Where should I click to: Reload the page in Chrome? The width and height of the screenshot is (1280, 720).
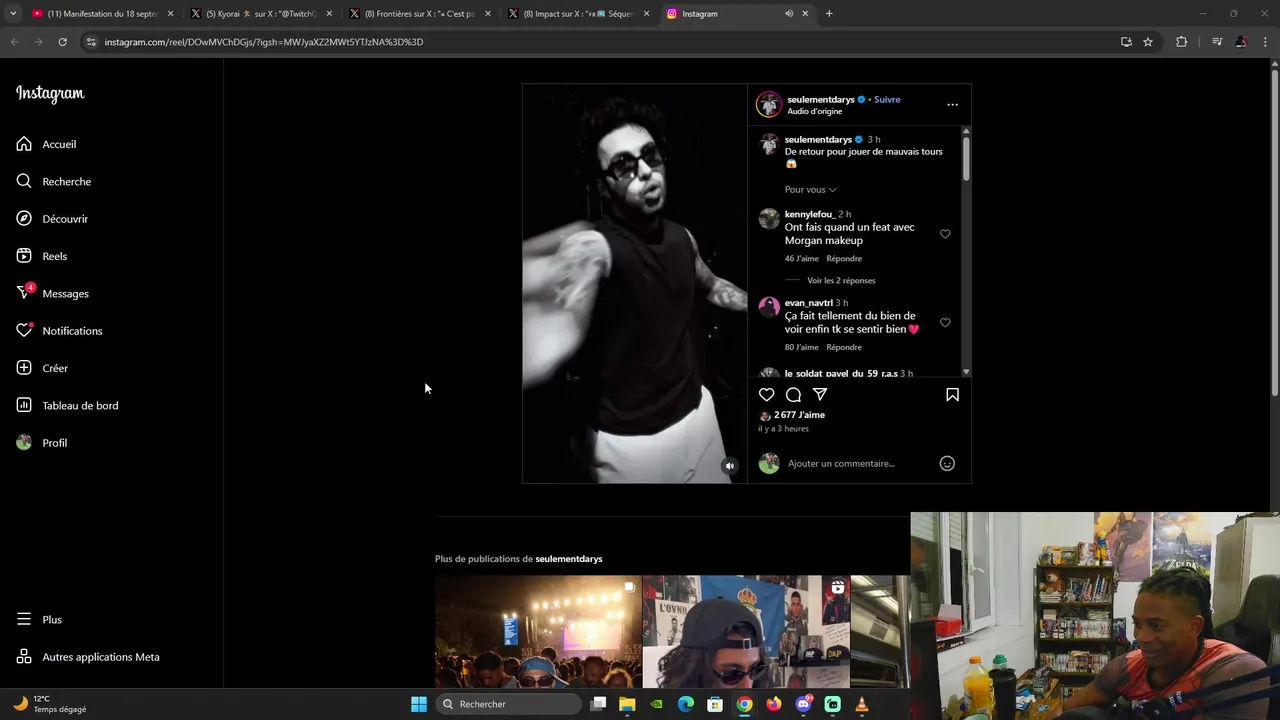[x=62, y=42]
